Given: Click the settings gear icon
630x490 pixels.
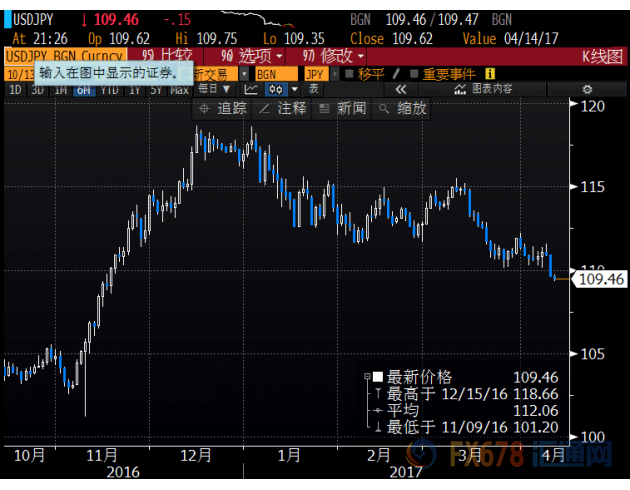Looking at the screenshot, I should pyautogui.click(x=587, y=90).
